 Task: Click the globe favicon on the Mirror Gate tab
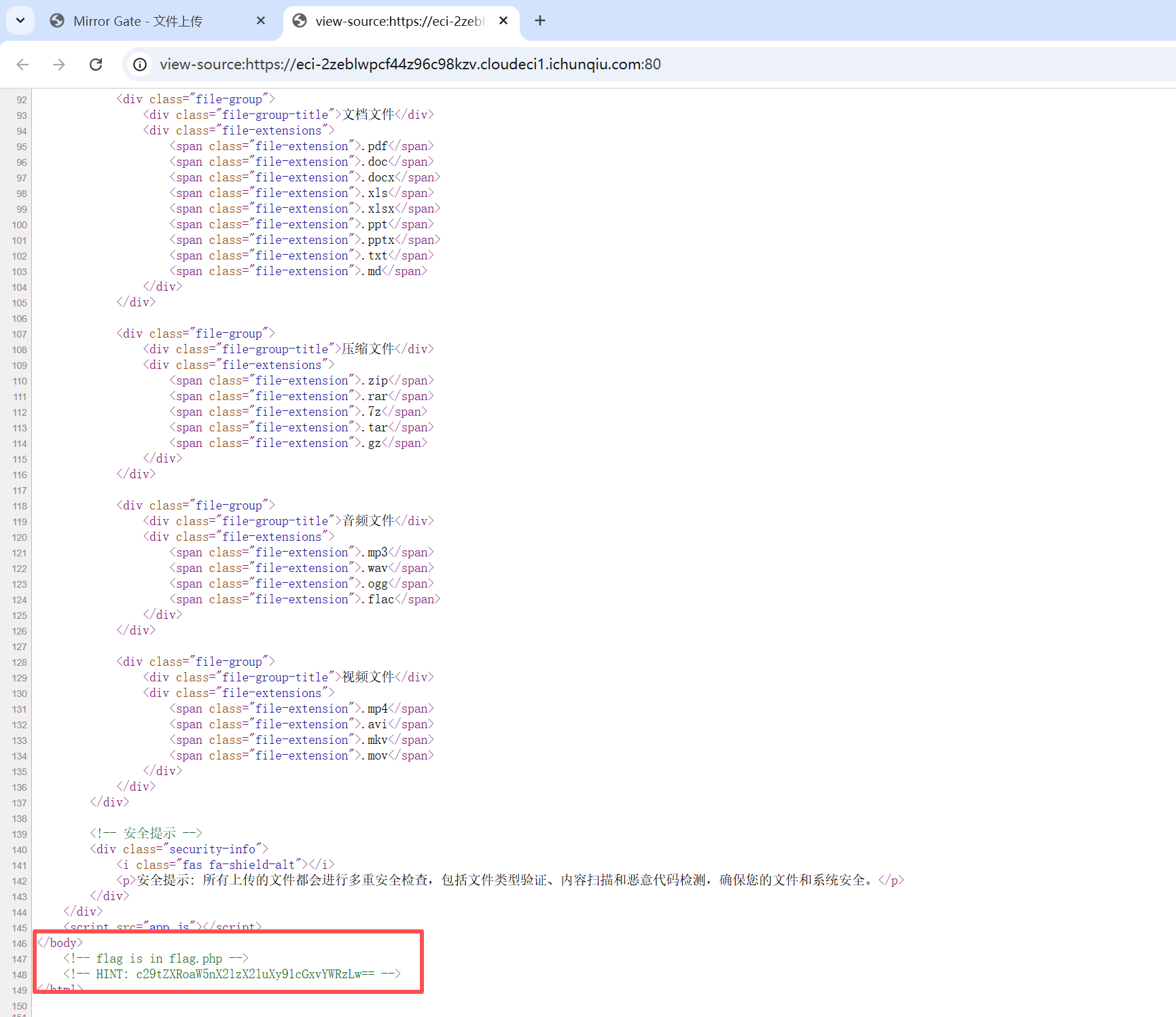click(56, 20)
